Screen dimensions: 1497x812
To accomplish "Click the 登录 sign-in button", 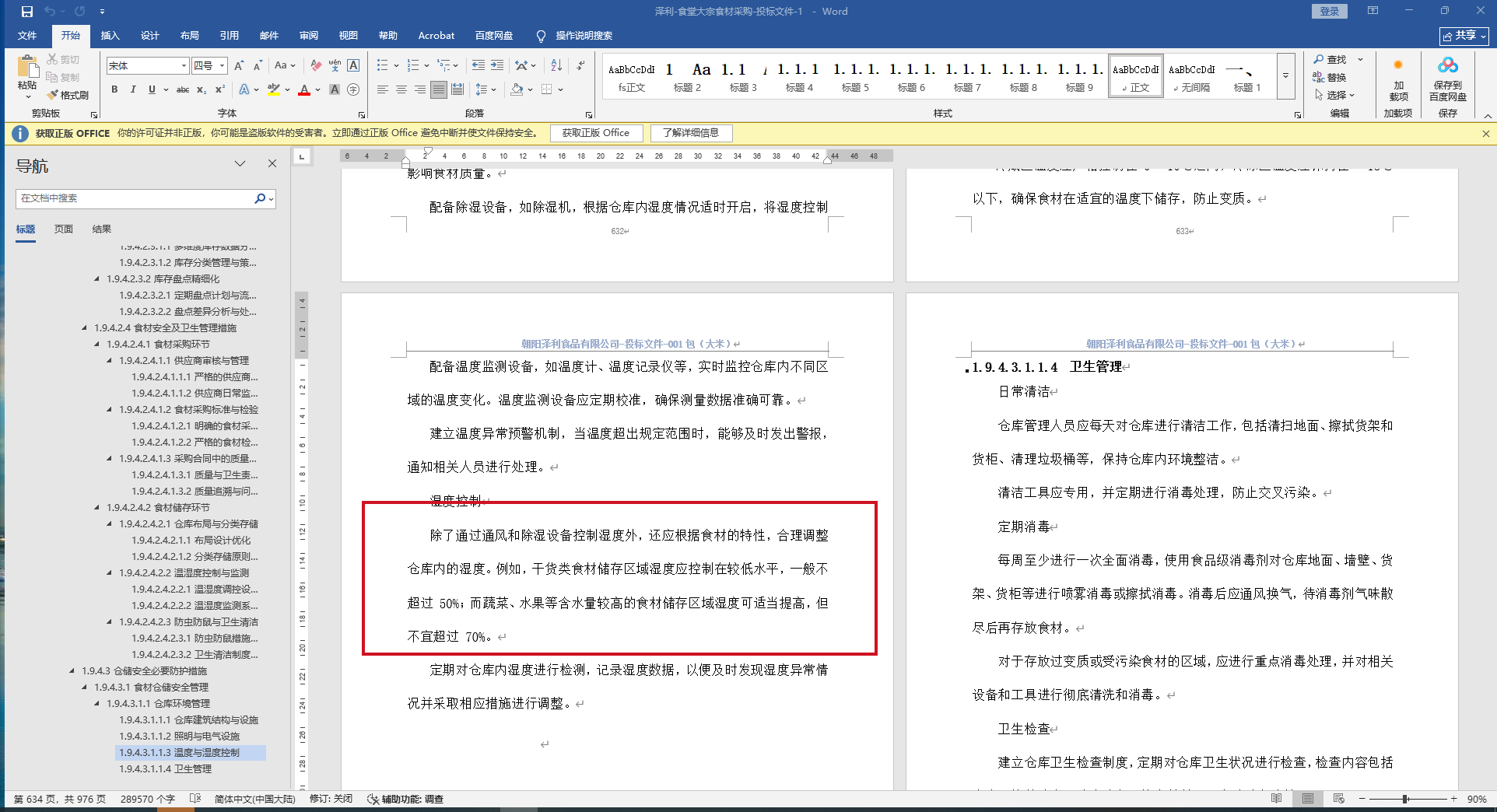I will [x=1330, y=11].
